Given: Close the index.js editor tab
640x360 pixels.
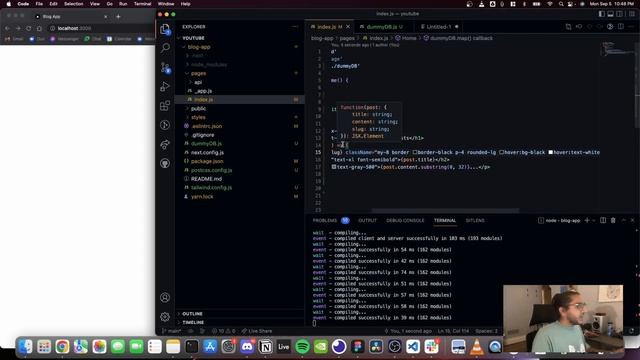Looking at the screenshot, I should click(348, 27).
